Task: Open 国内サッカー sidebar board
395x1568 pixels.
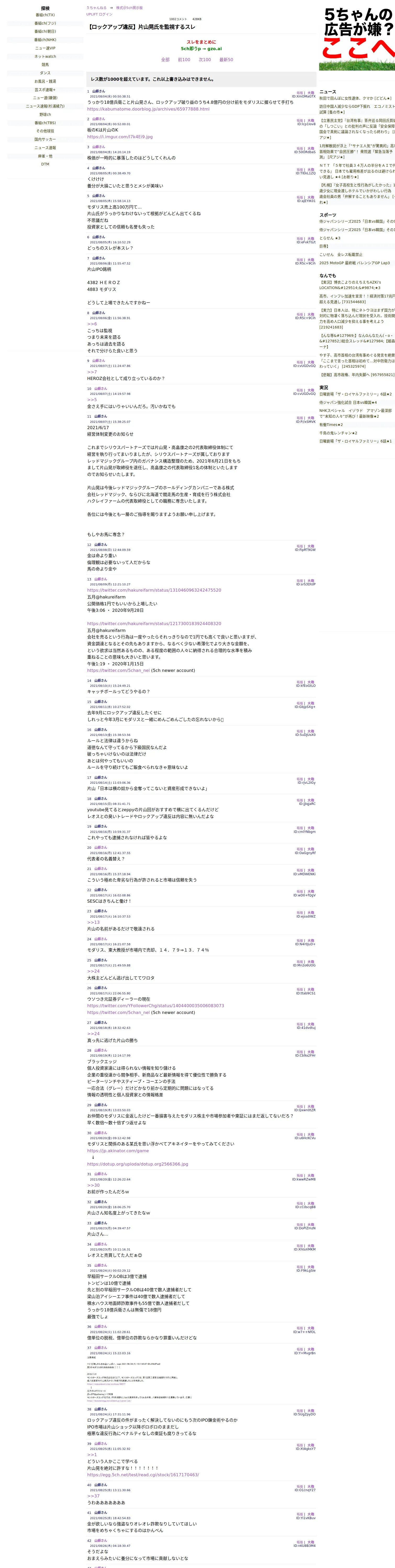Action: [x=45, y=139]
